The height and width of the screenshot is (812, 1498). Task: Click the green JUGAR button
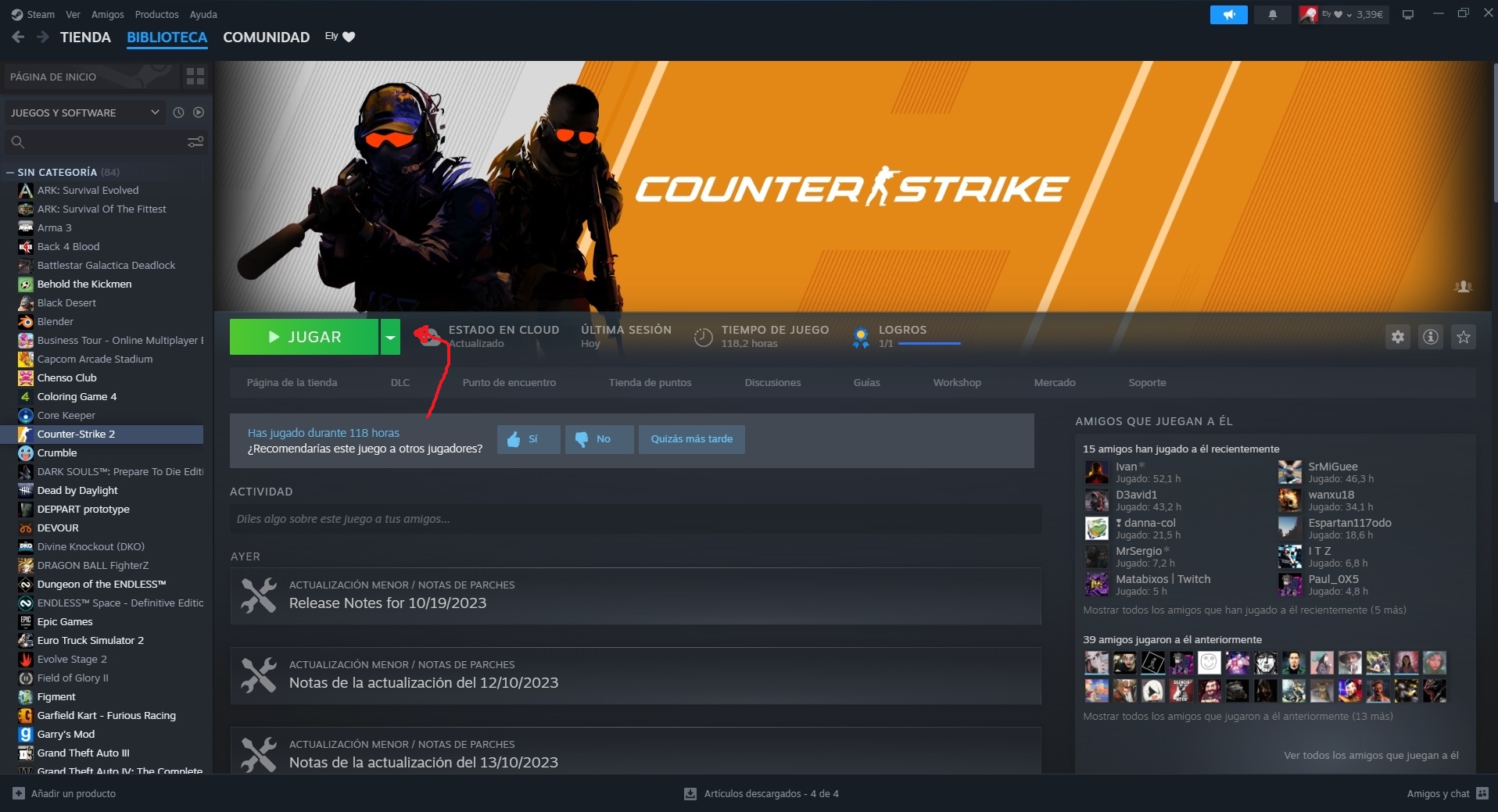[x=304, y=337]
